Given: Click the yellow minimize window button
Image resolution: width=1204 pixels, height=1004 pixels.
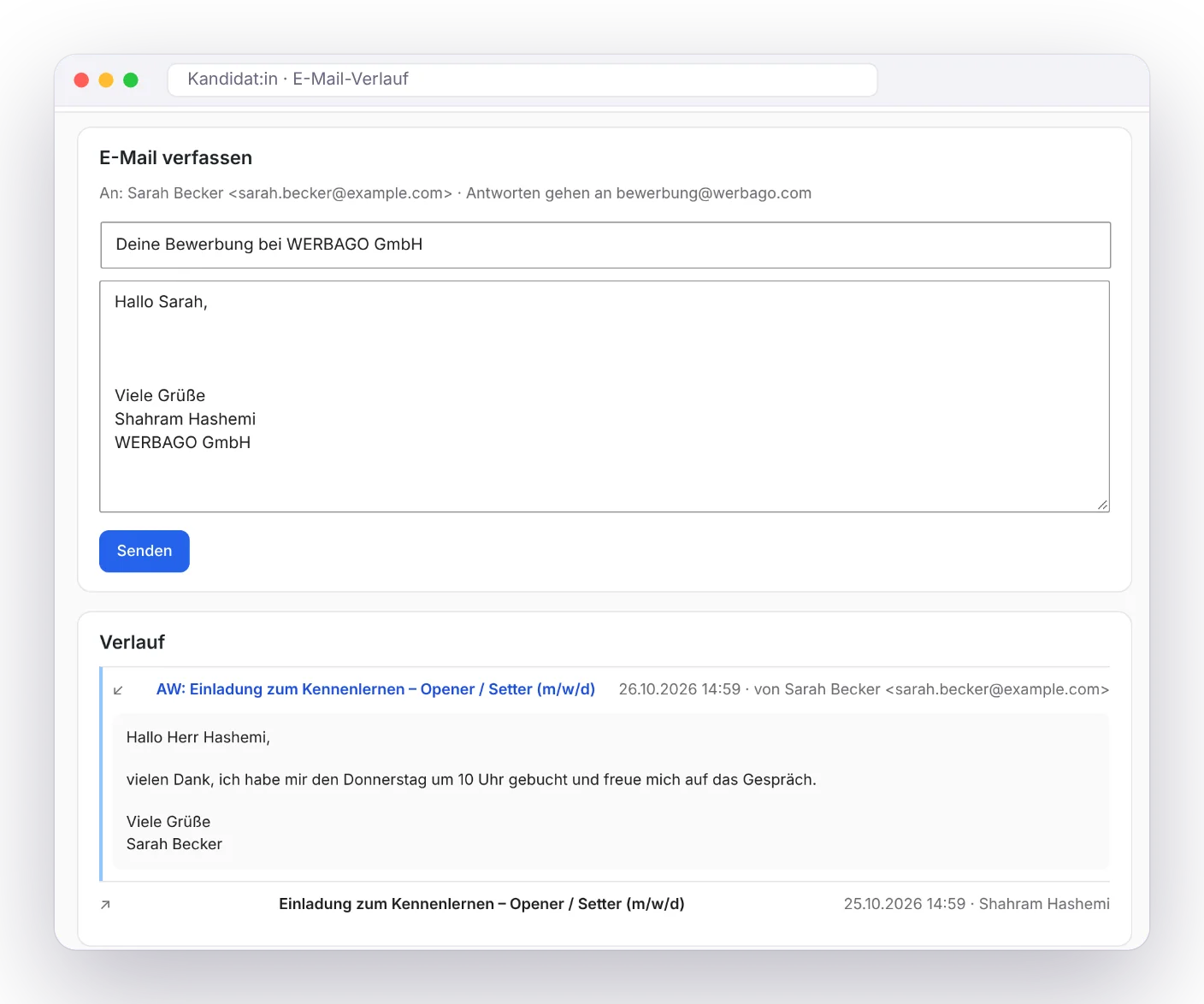Looking at the screenshot, I should (106, 80).
